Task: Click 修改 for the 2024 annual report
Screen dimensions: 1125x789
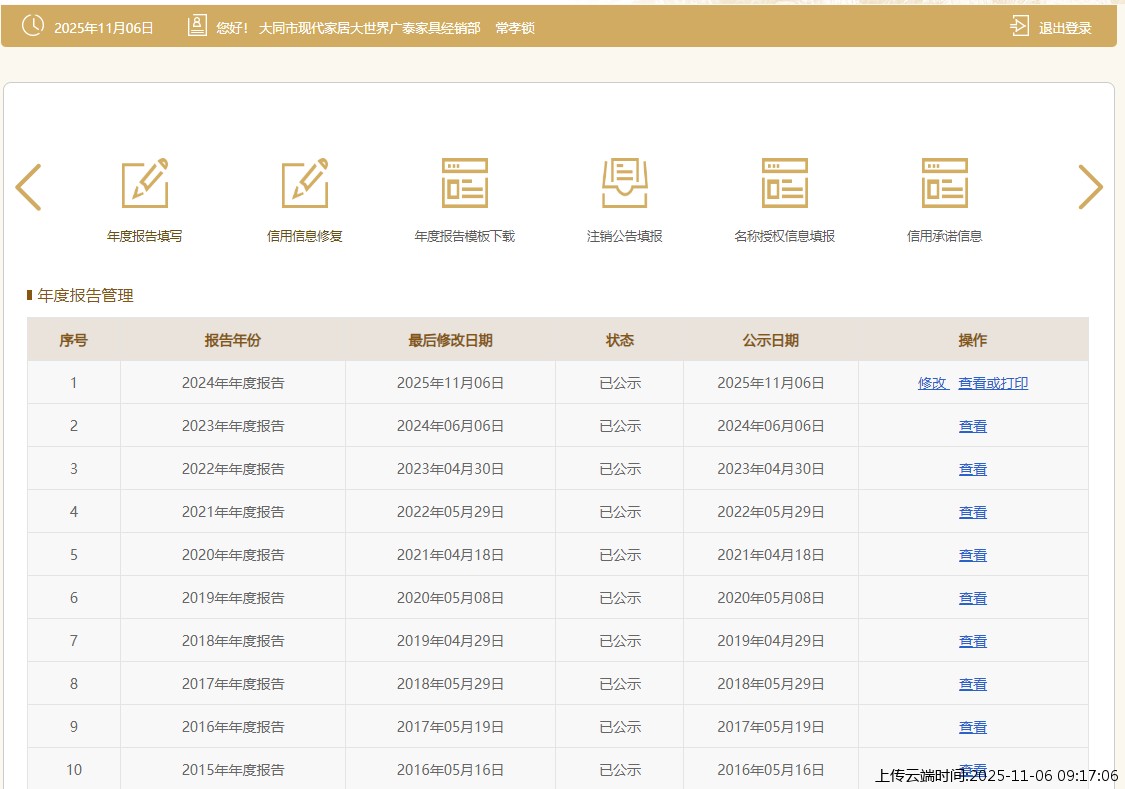Action: (932, 383)
